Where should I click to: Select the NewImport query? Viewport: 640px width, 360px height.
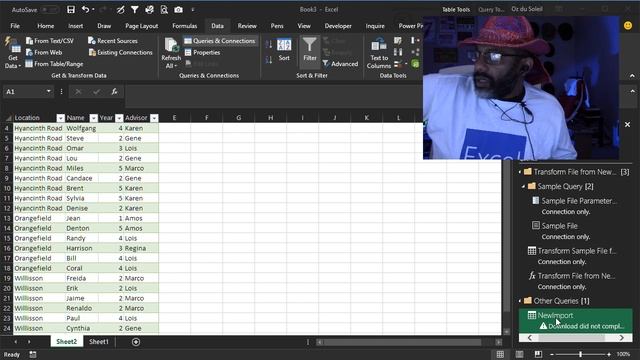tap(576, 320)
